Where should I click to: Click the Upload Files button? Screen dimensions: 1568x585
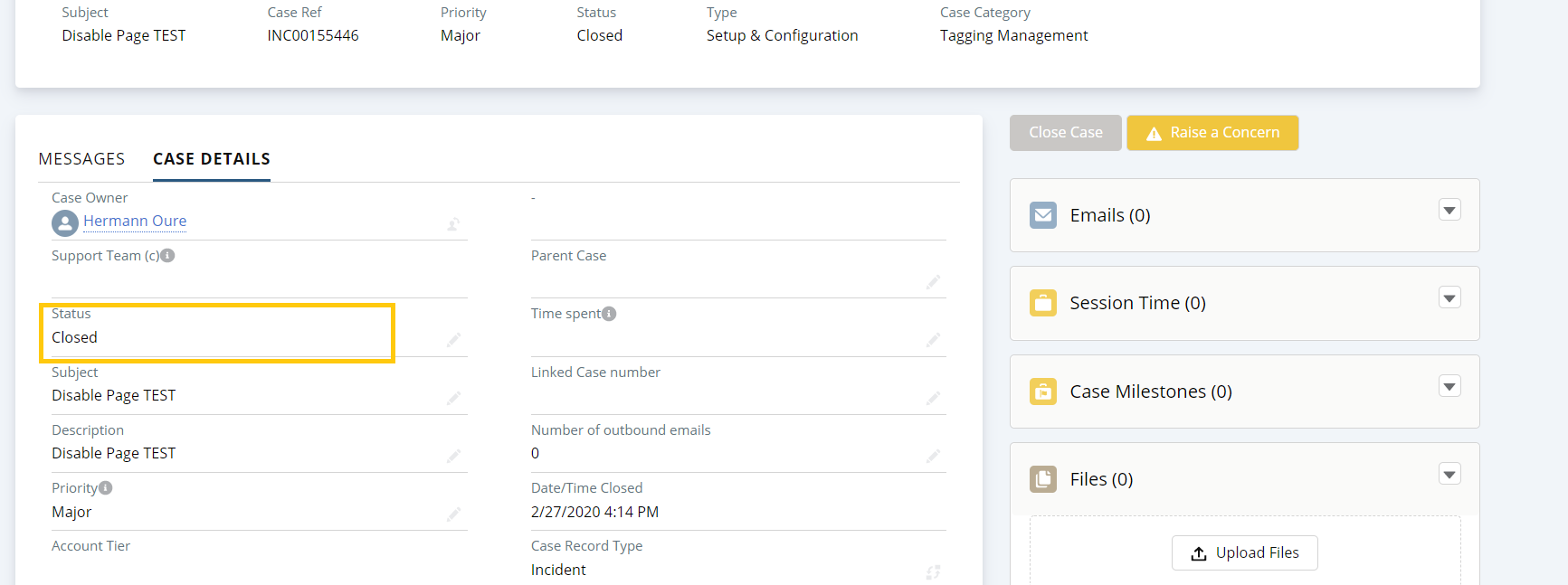click(1244, 552)
